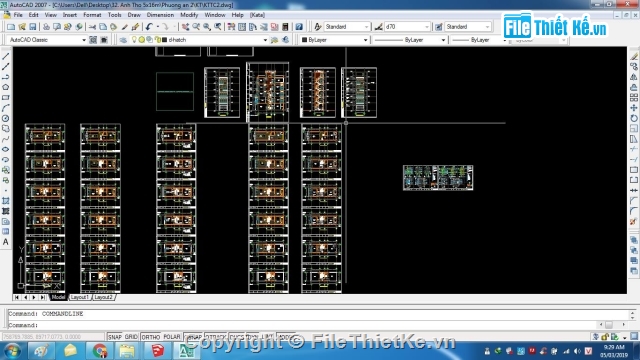This screenshot has width=640, height=360.
Task: Select the Move tool in modify toolbar
Action: [x=633, y=108]
